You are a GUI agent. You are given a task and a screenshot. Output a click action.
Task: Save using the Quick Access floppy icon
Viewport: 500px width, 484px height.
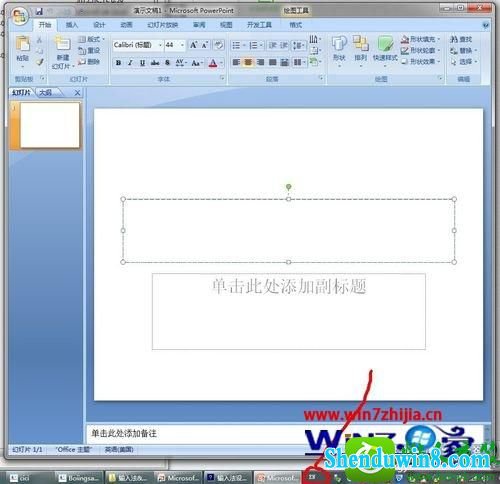39,11
